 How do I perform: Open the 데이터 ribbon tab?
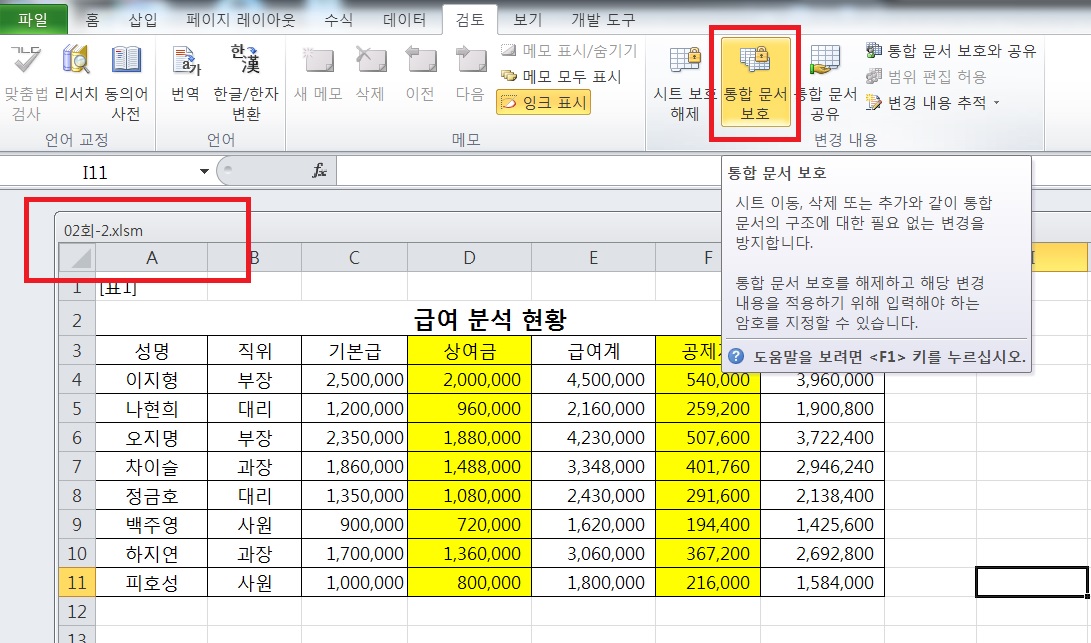tap(406, 19)
